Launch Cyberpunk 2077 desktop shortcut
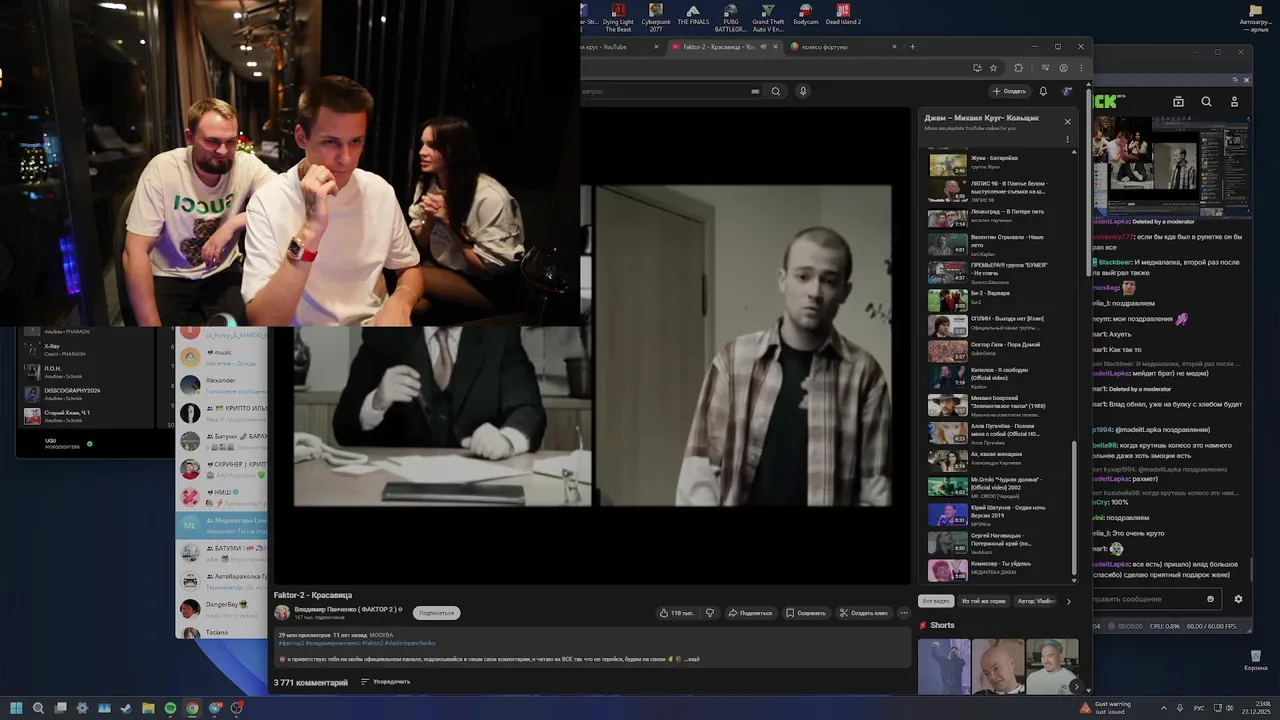Screen dimensions: 1280x720 tap(656, 17)
